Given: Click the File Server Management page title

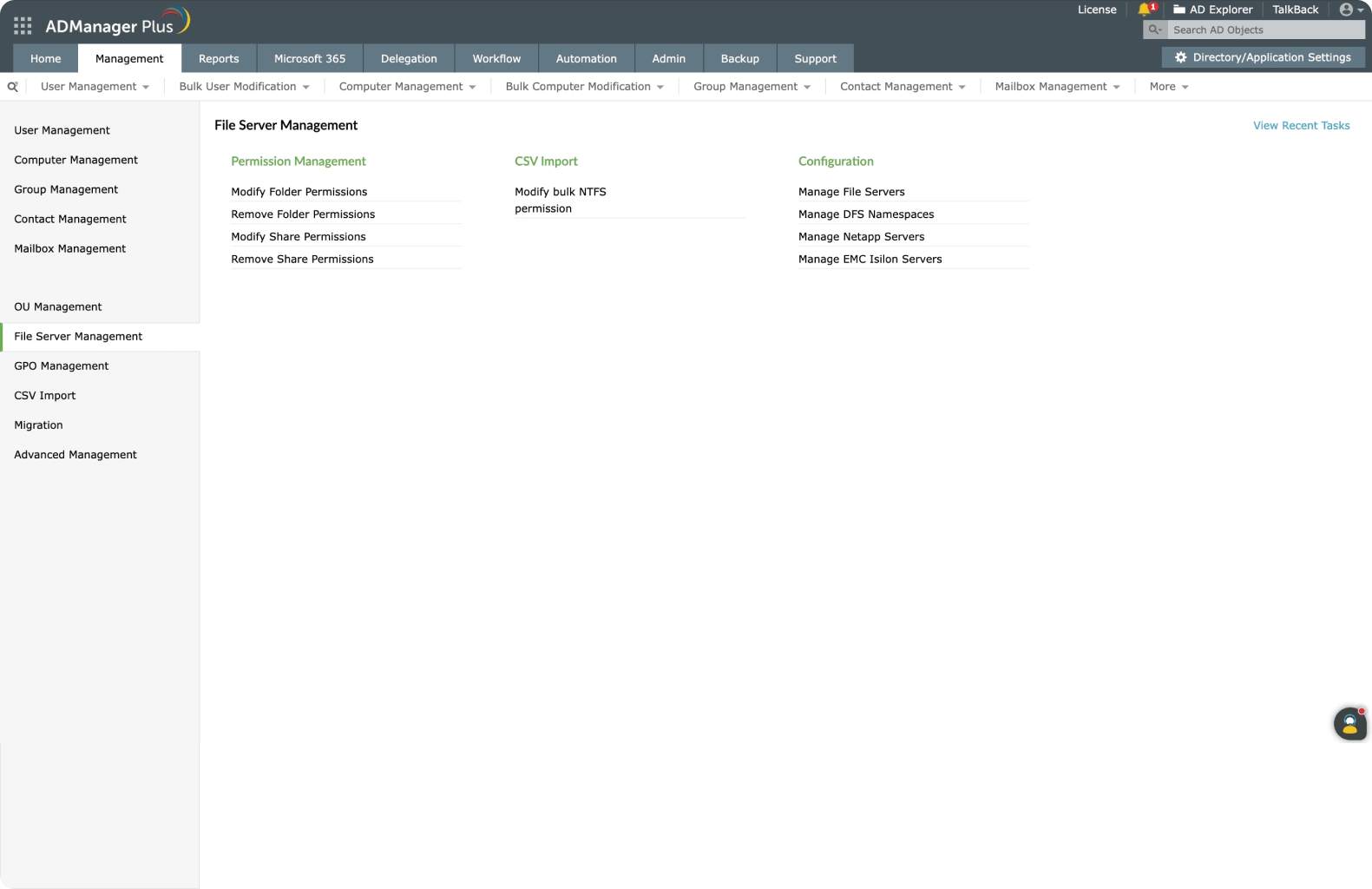Looking at the screenshot, I should click(x=286, y=125).
